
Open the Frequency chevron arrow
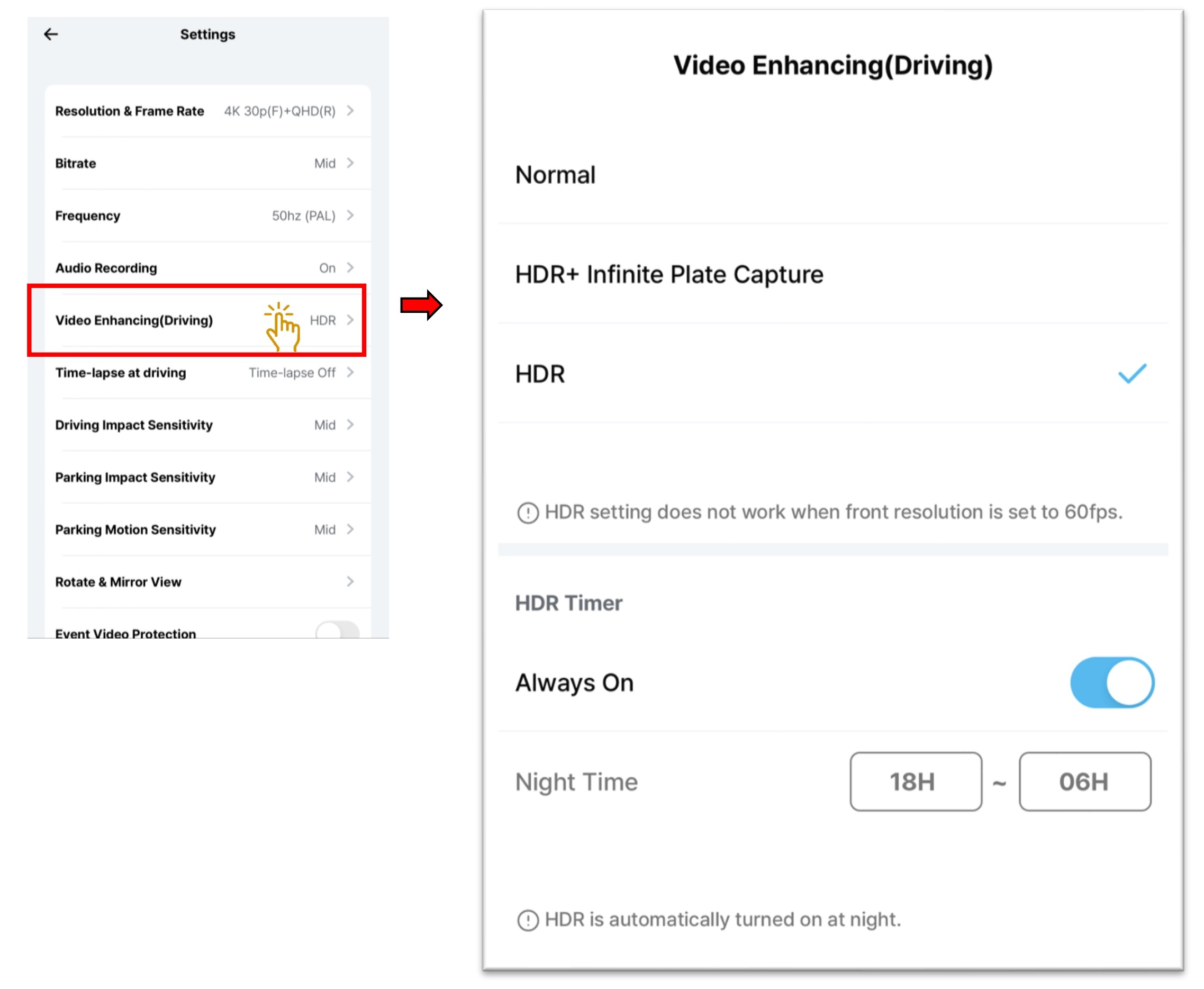[x=350, y=215]
